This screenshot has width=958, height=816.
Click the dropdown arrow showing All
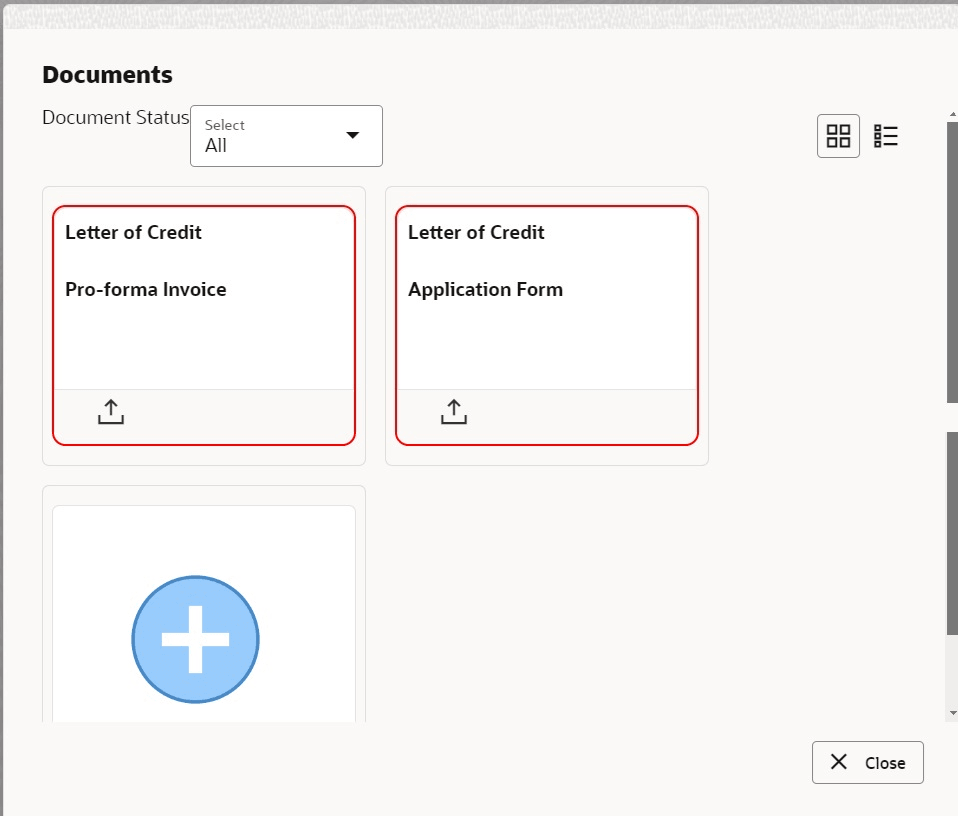click(x=351, y=135)
